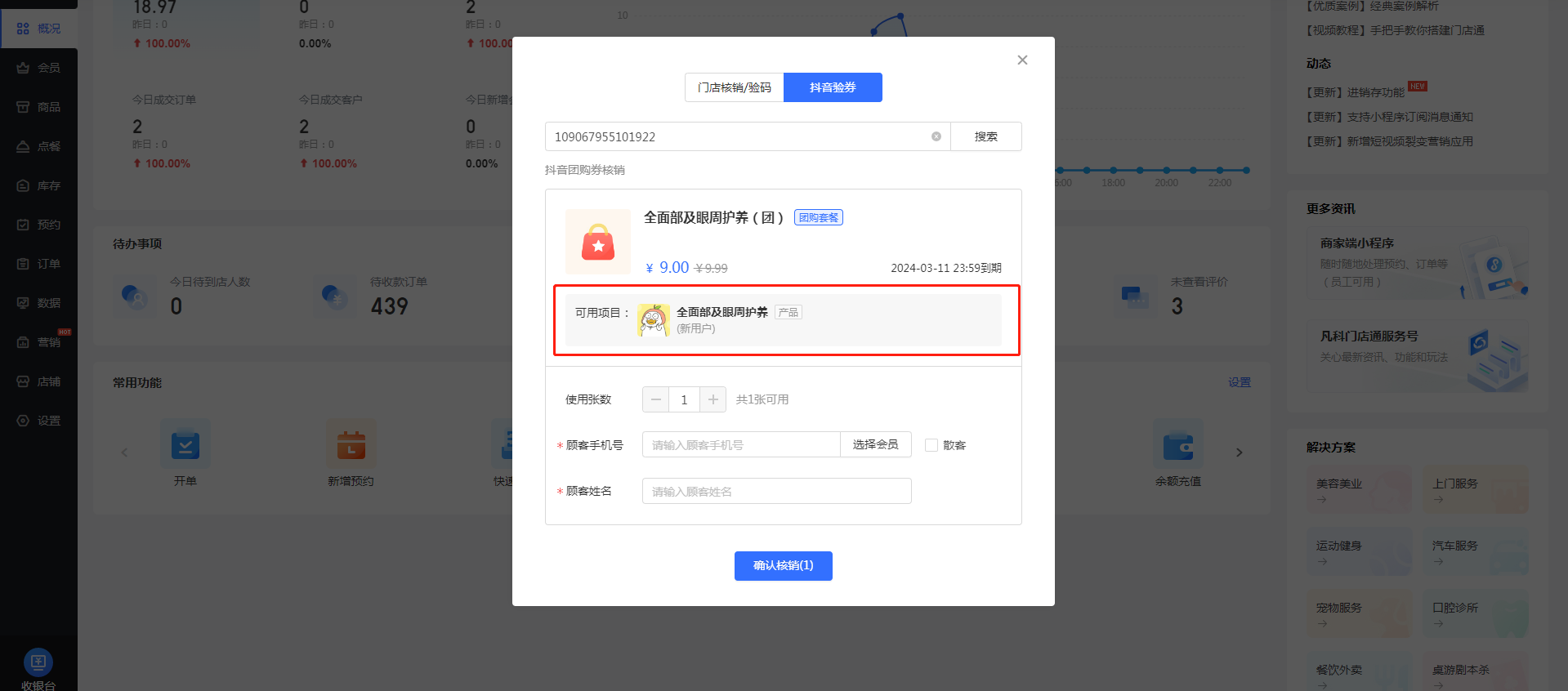Open the 口腔诊所 solution card
This screenshot has width=1568, height=691.
coord(1476,614)
